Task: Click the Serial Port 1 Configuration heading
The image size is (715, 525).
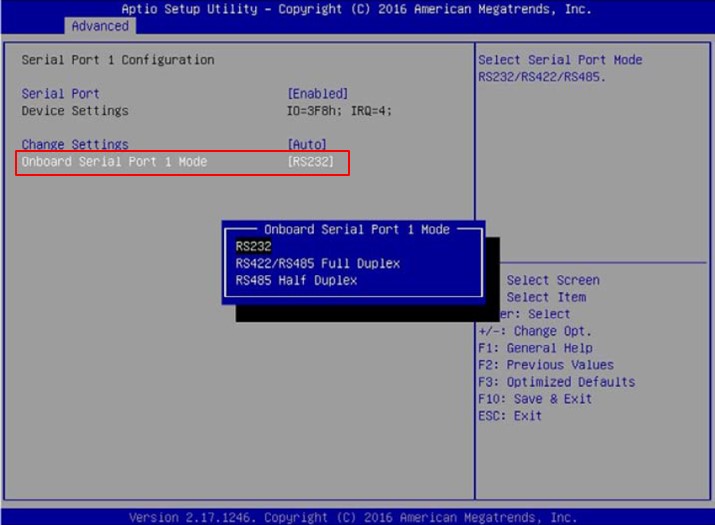Action: 118,60
